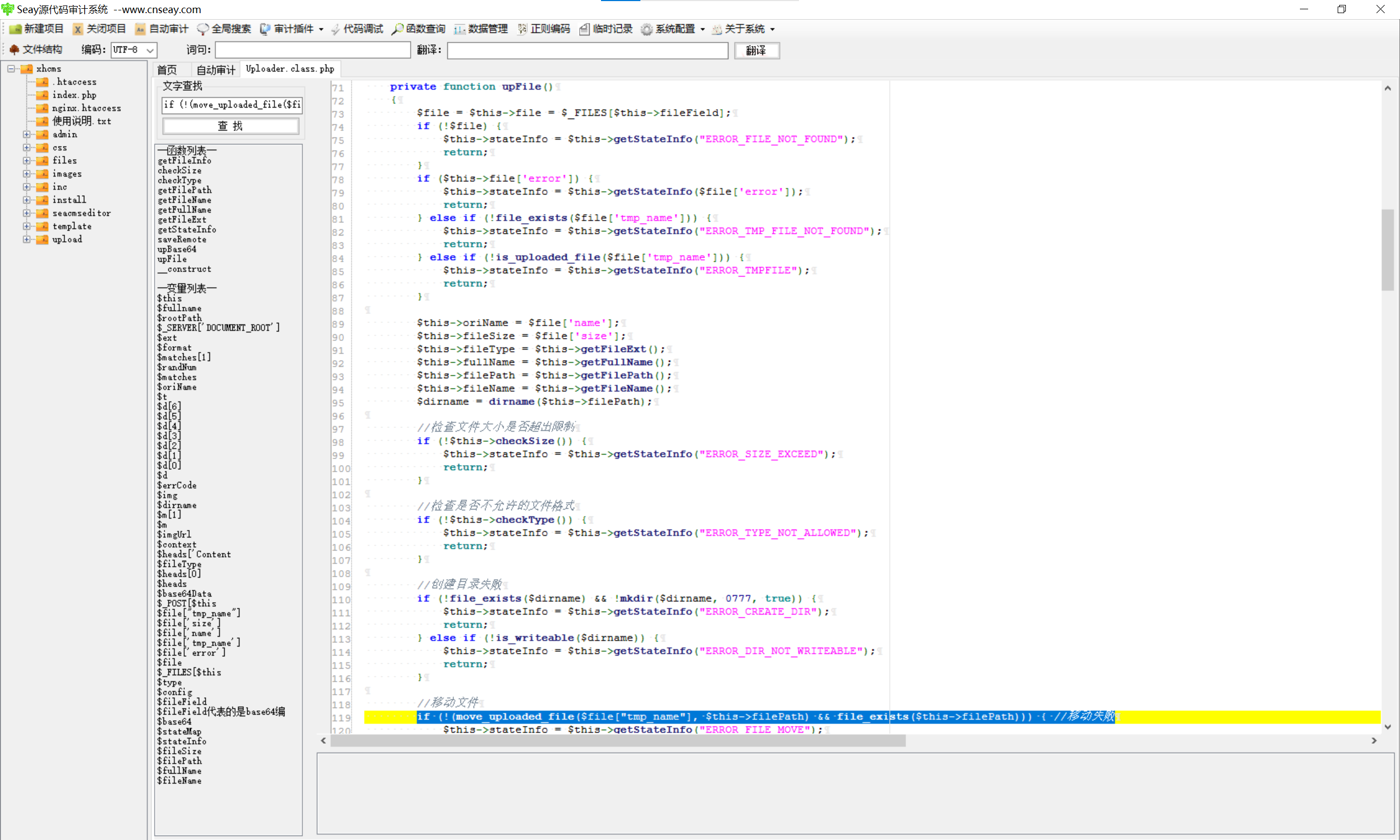Click the 新建项目 (New Project) toolbar icon

[x=37, y=29]
